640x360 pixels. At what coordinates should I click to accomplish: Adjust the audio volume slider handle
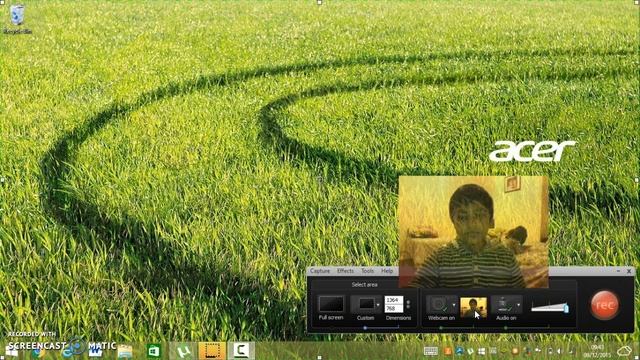566,308
